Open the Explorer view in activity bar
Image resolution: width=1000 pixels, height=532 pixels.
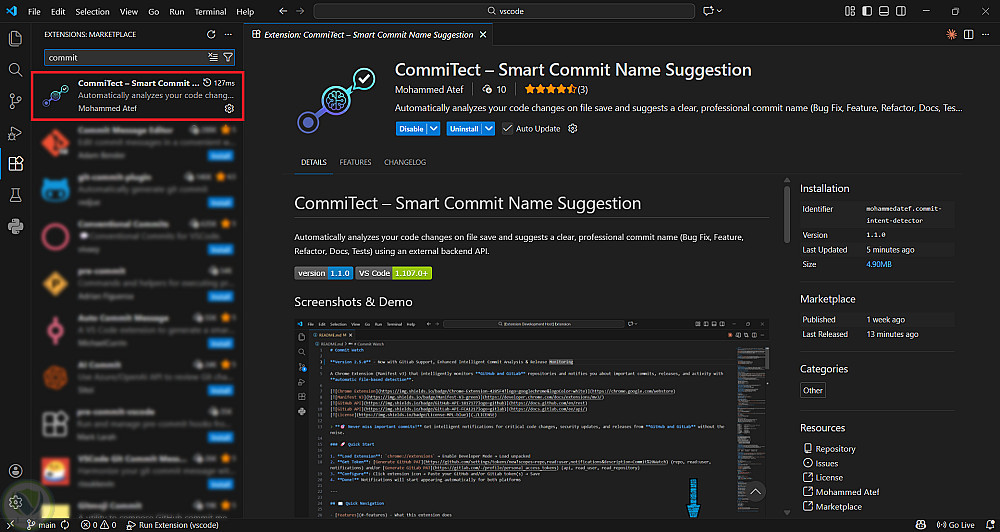click(15, 38)
